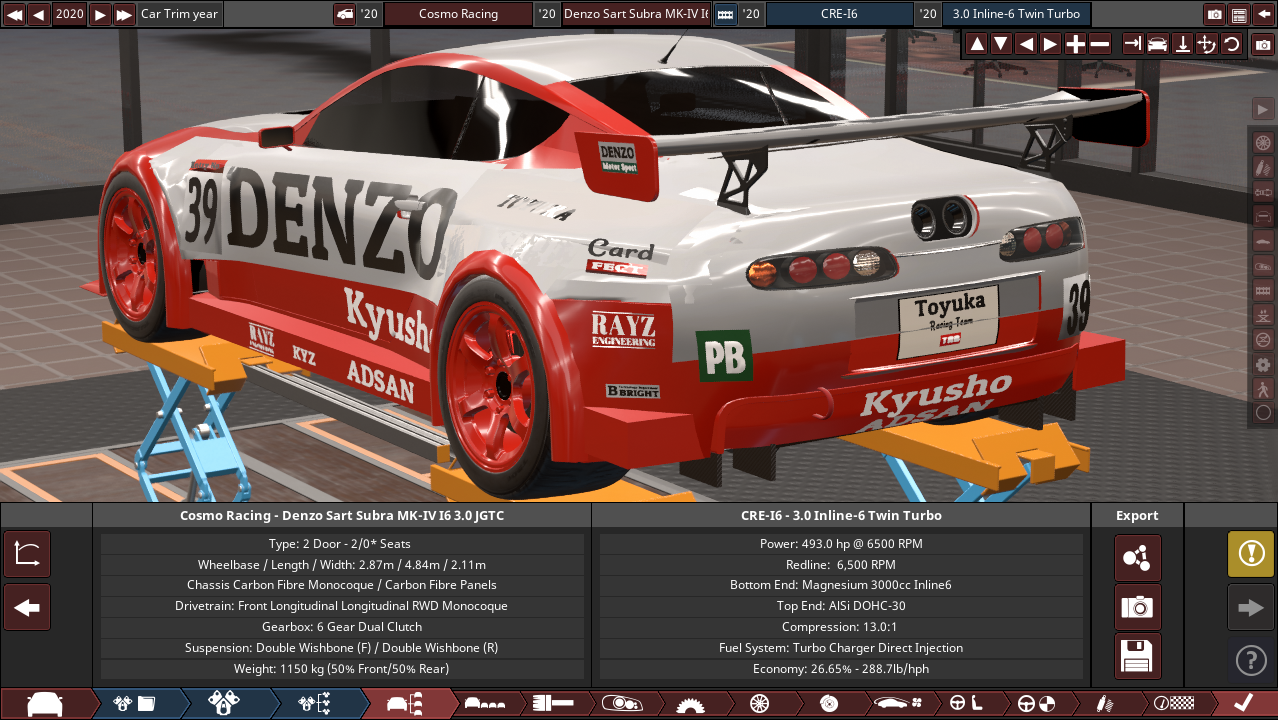Viewport: 1278px width, 720px height.
Task: Rotate camera left with the left triangle
Action: click(1026, 44)
